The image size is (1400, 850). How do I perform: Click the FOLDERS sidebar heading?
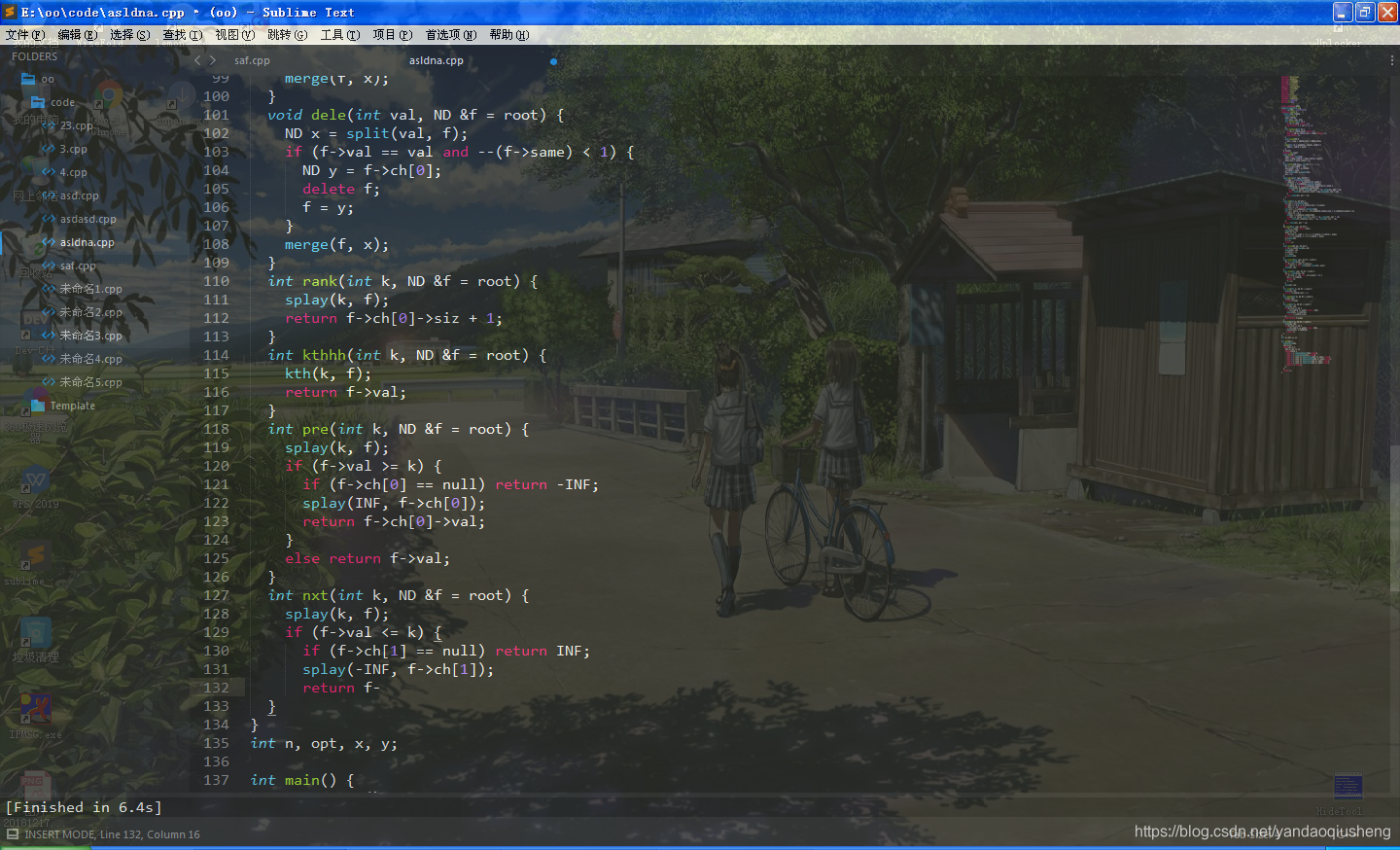34,56
